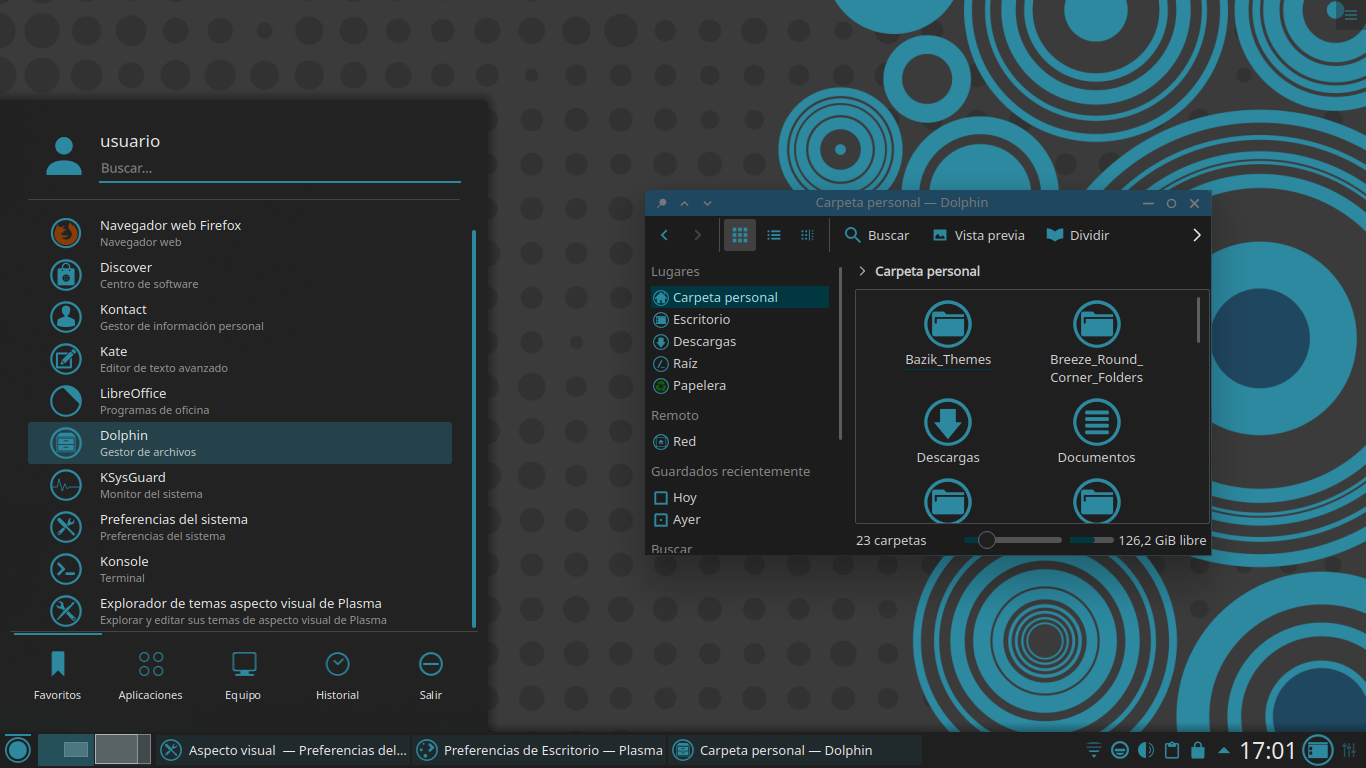1366x768 pixels.
Task: Switch Dolphin to icons view mode
Action: click(740, 235)
